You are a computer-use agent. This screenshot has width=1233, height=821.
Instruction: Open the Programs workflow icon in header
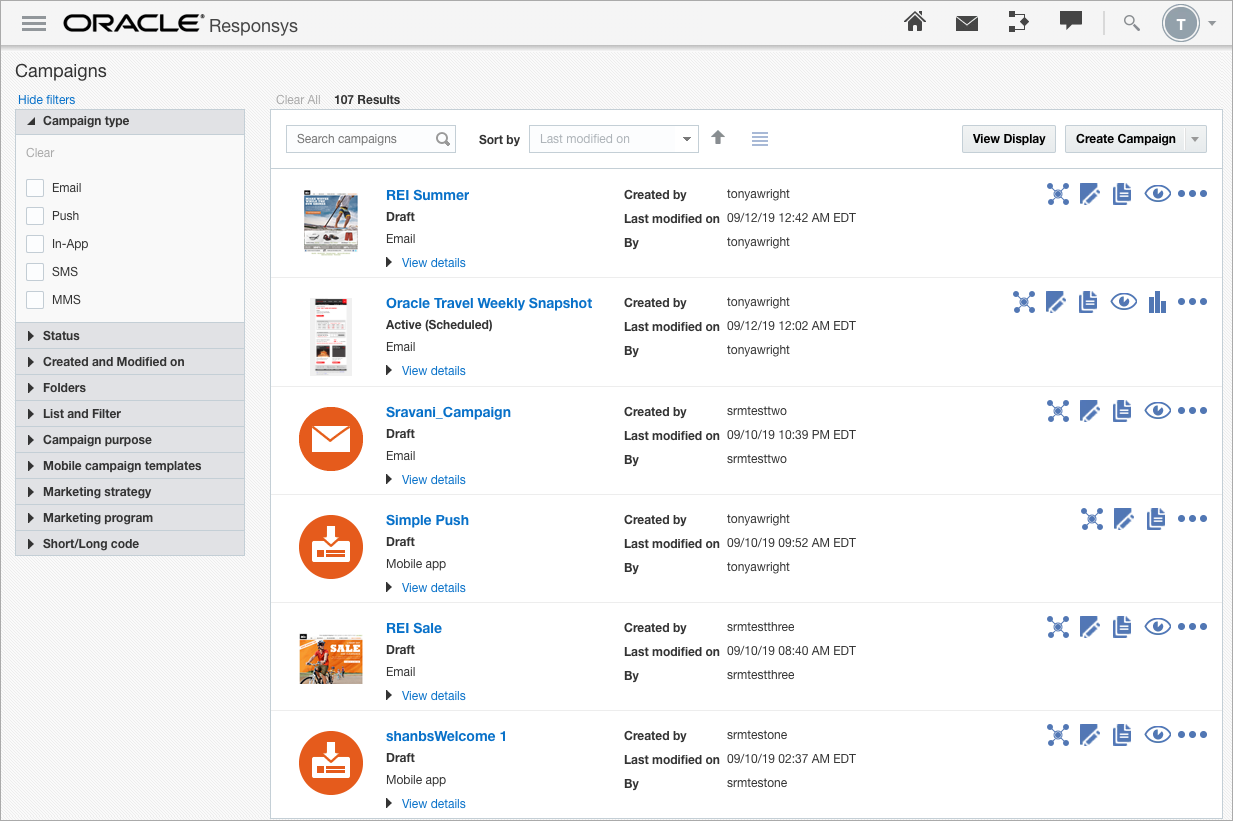[1018, 22]
